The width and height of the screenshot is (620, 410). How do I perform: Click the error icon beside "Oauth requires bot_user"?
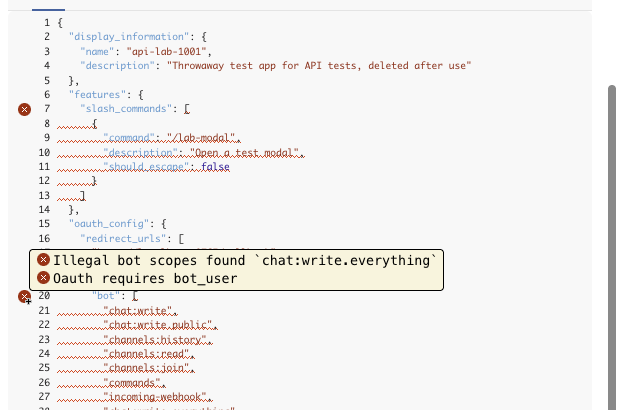43,278
